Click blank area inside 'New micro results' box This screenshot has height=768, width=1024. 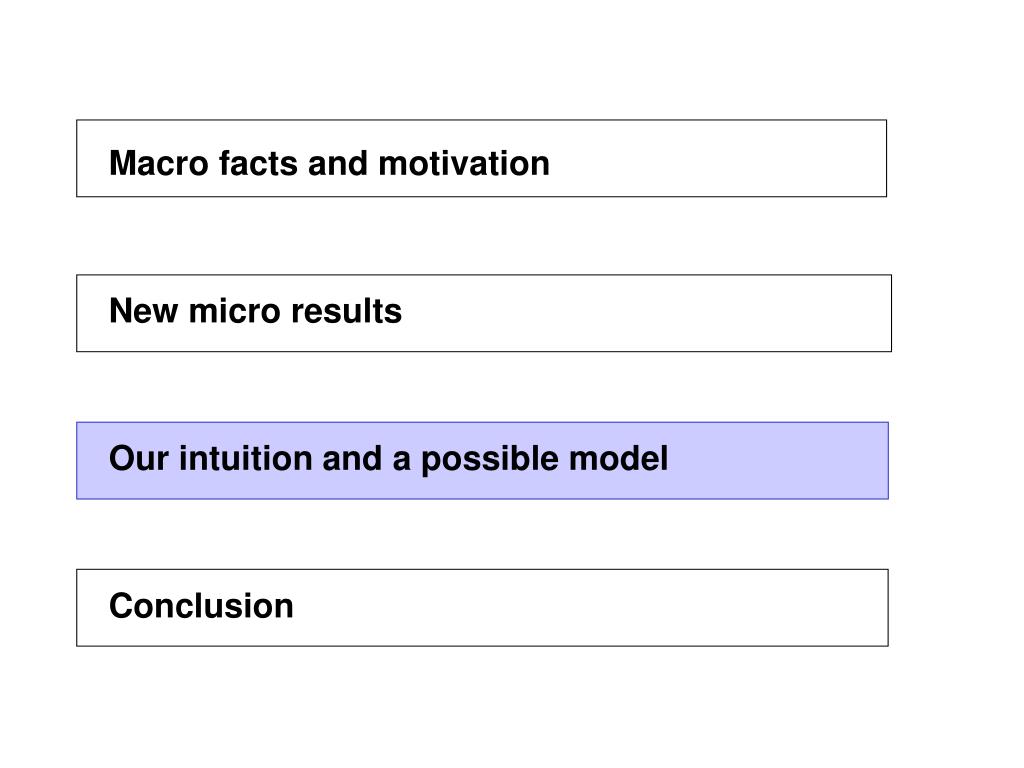[x=647, y=313]
